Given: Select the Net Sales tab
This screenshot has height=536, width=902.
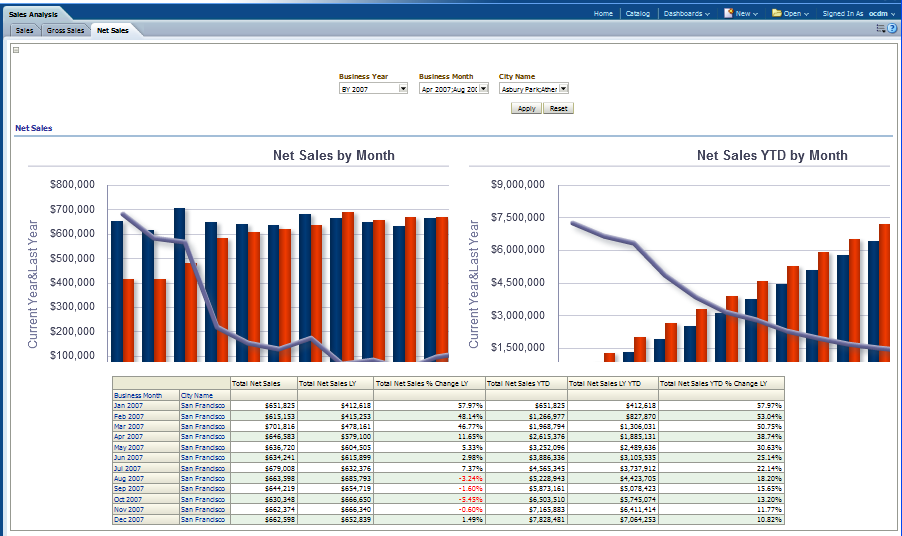Looking at the screenshot, I should click(x=113, y=30).
